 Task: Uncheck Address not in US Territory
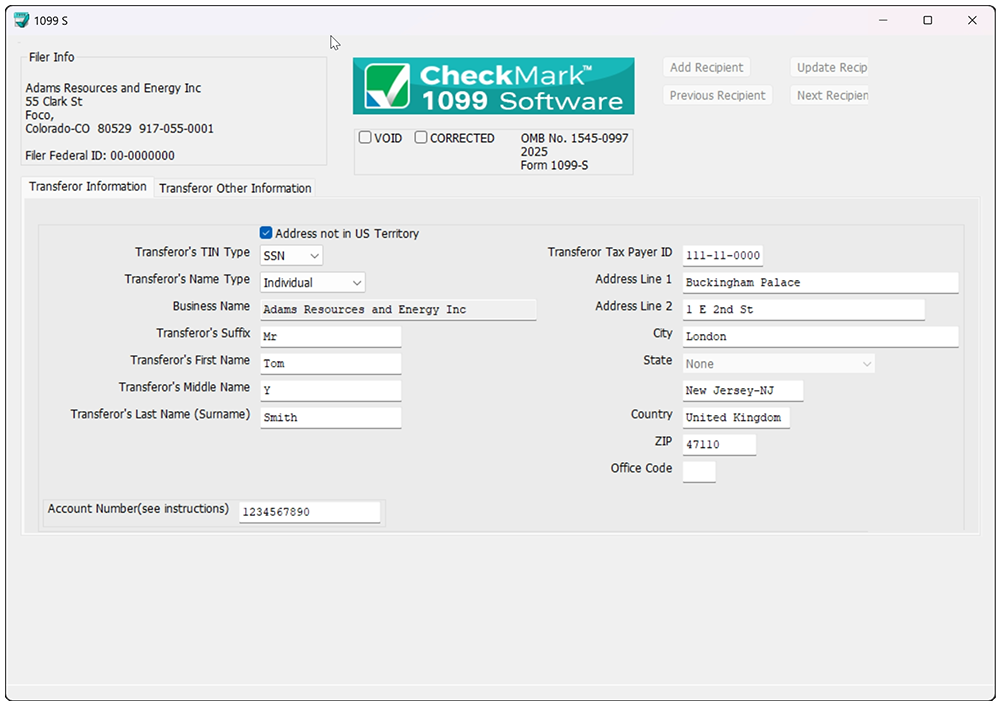point(266,233)
